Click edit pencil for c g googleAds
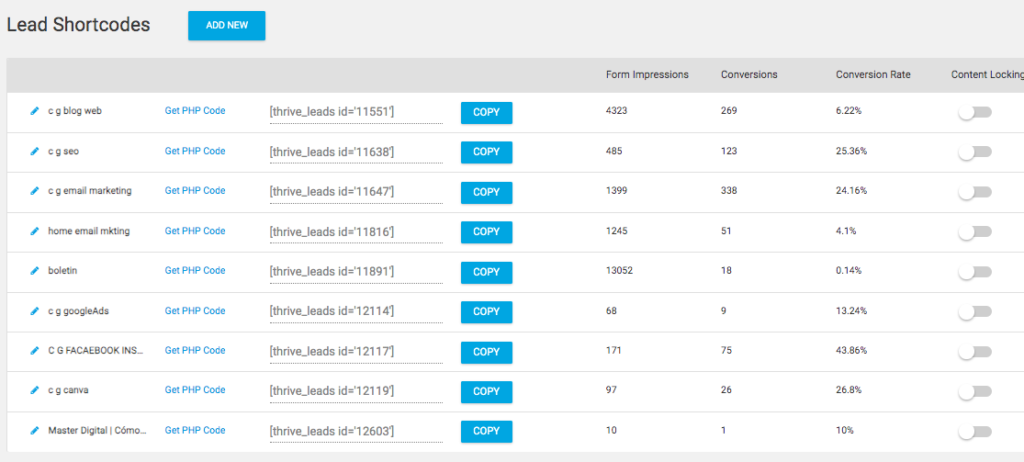 (35, 311)
